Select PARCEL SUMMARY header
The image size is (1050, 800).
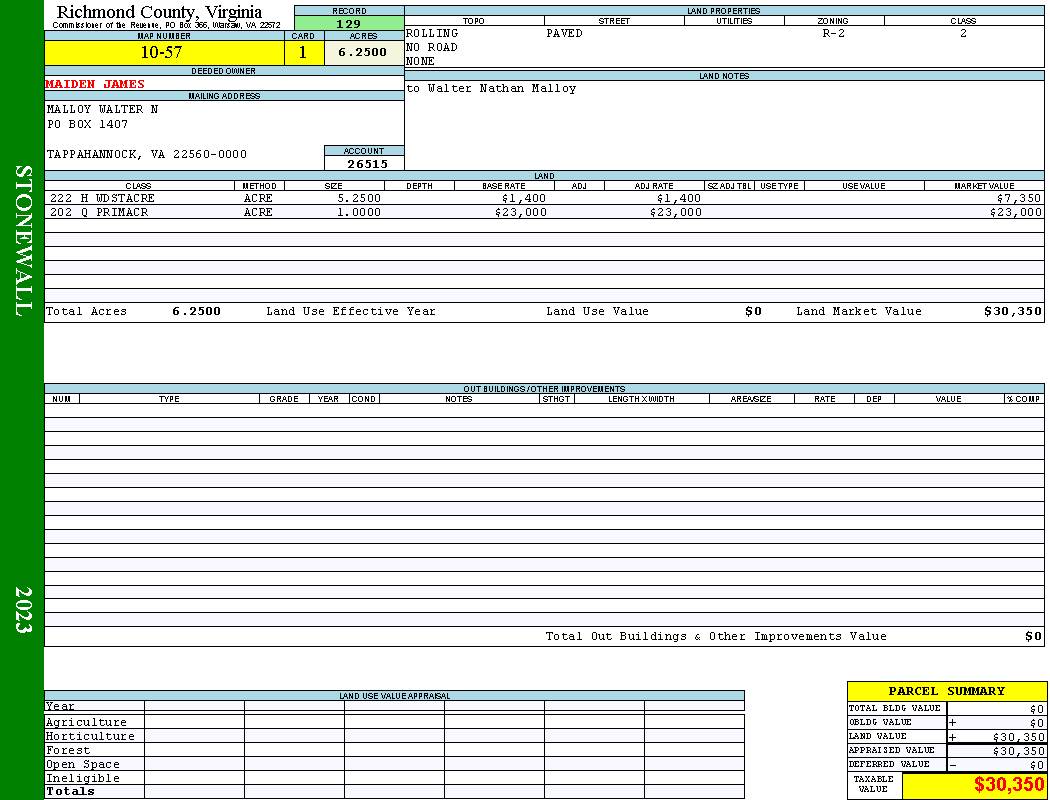pyautogui.click(x=946, y=692)
